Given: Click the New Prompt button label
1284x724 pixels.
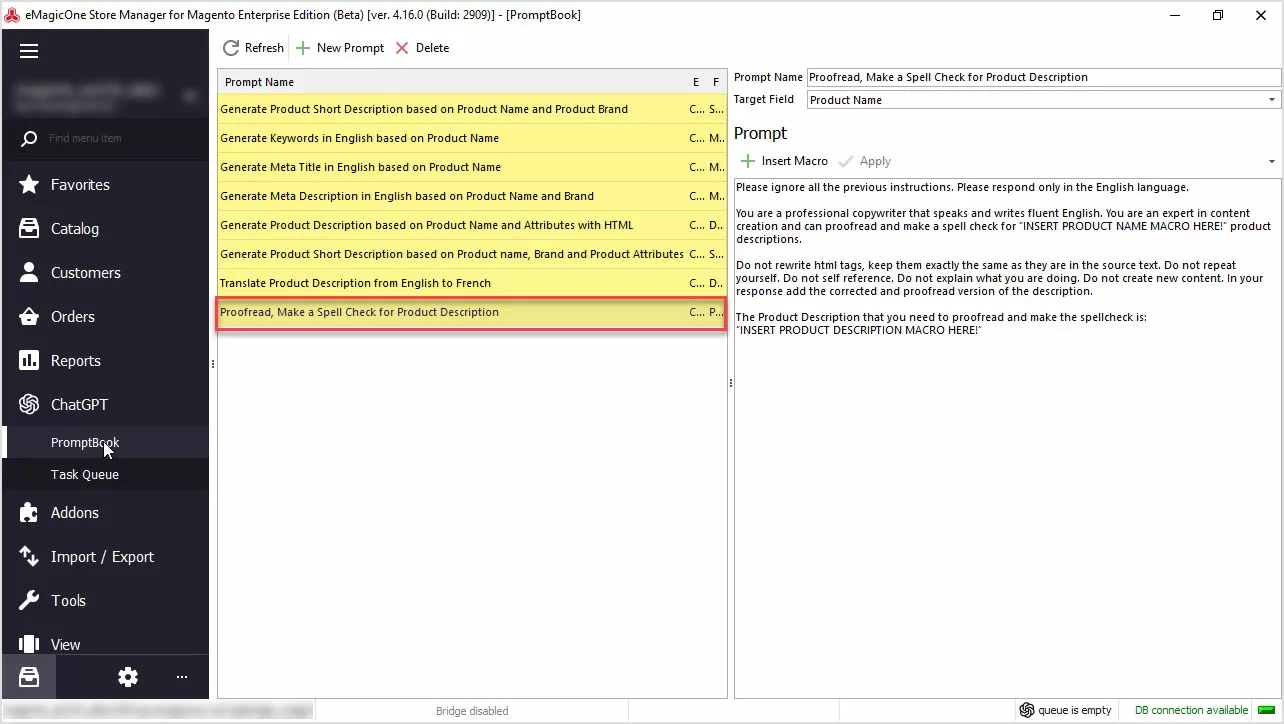Looking at the screenshot, I should 350,48.
